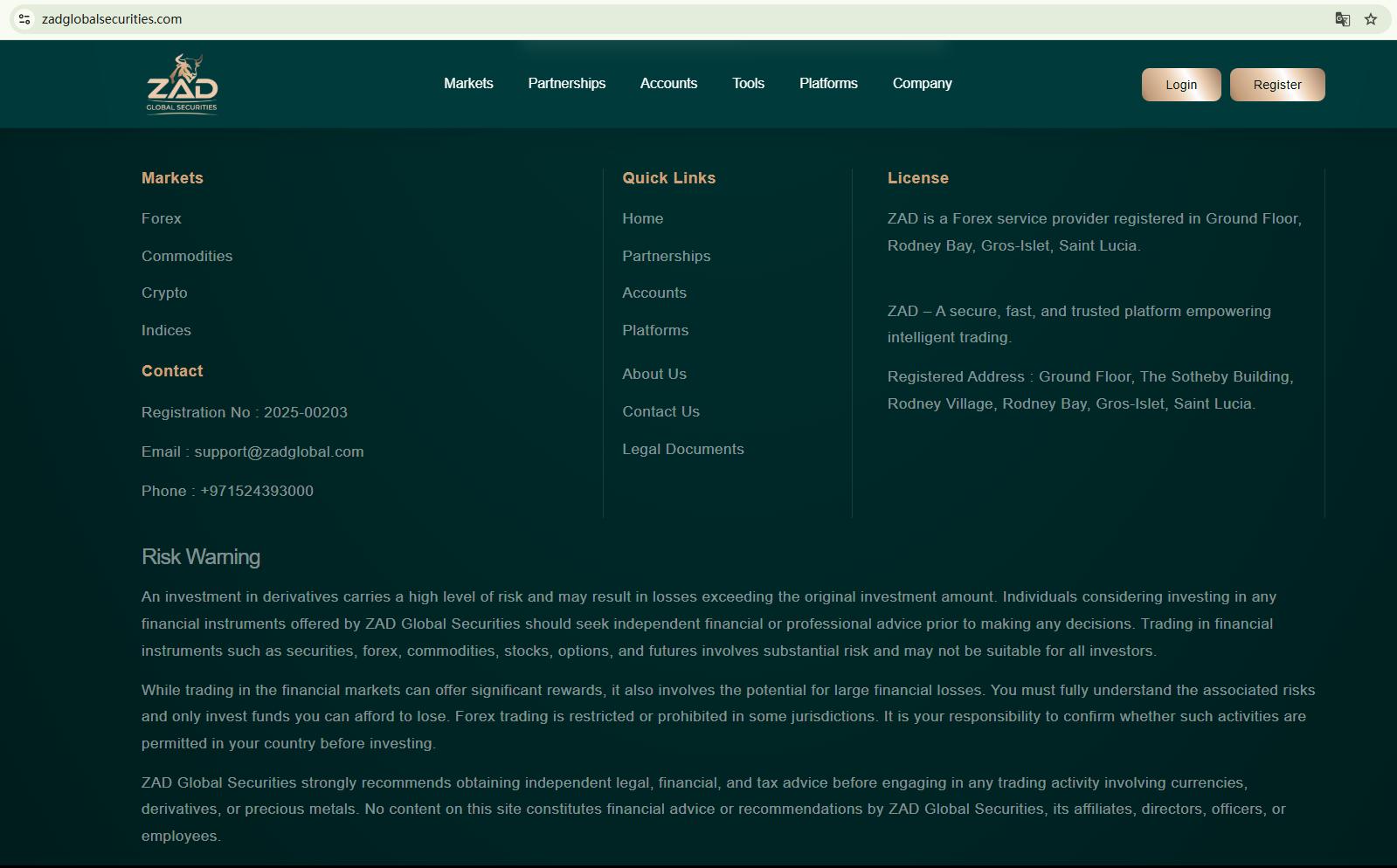Expand the Tools menu in header
The image size is (1397, 868).
click(748, 84)
